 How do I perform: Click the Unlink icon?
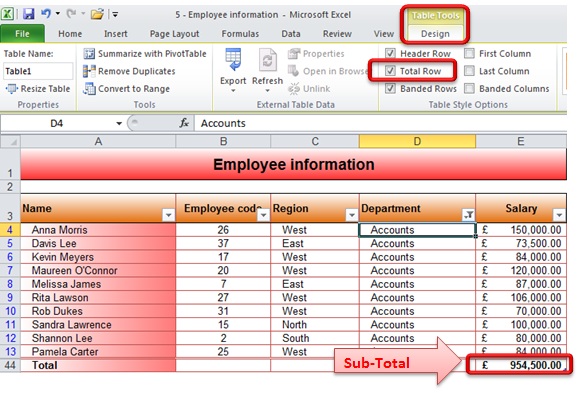(x=294, y=89)
